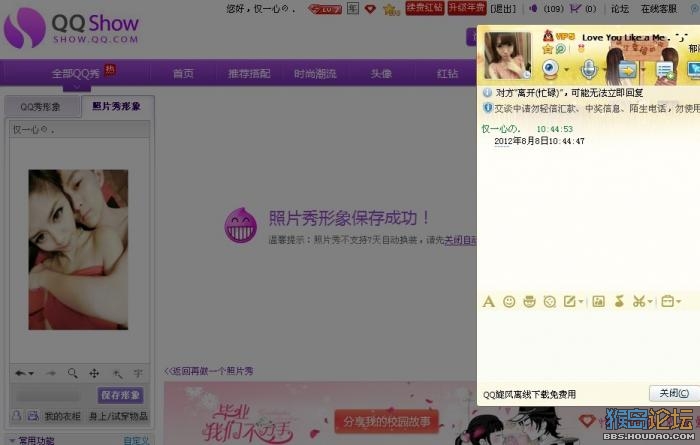Viewport: 700px width, 445px height.
Task: Click the scissors screenshot icon
Action: tap(639, 302)
